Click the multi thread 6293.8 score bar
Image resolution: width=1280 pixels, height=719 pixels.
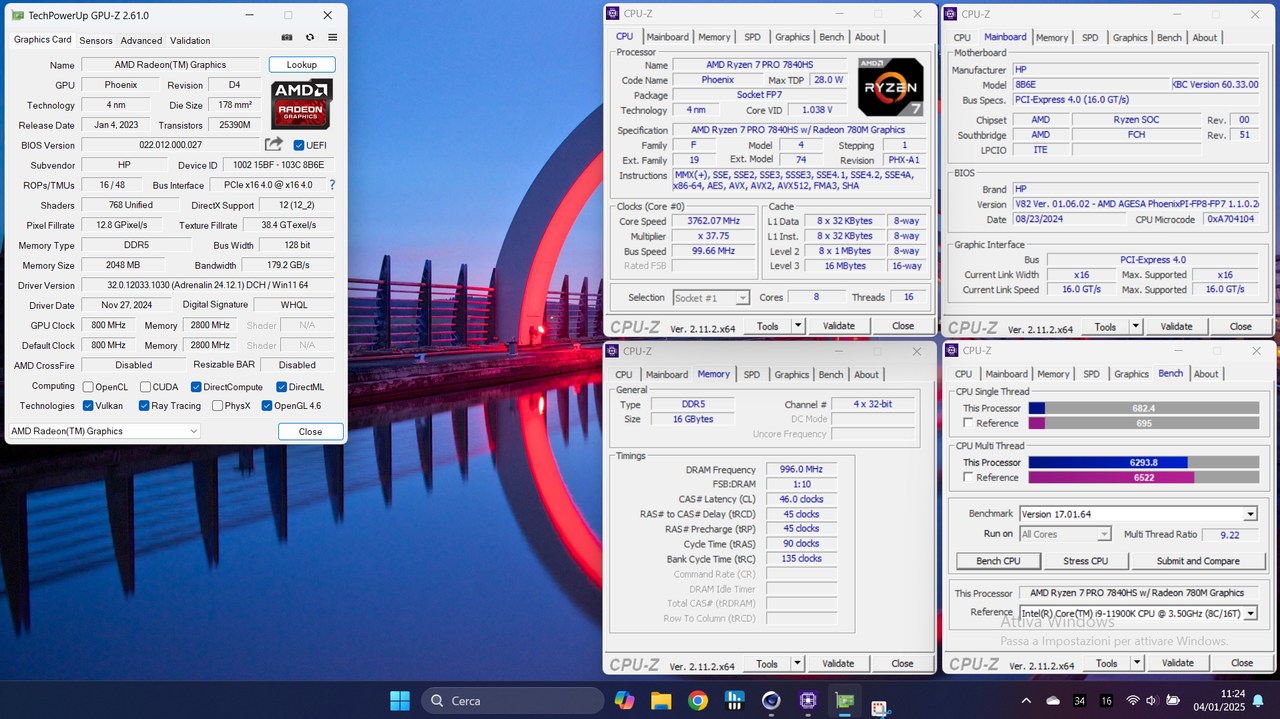click(x=1143, y=462)
